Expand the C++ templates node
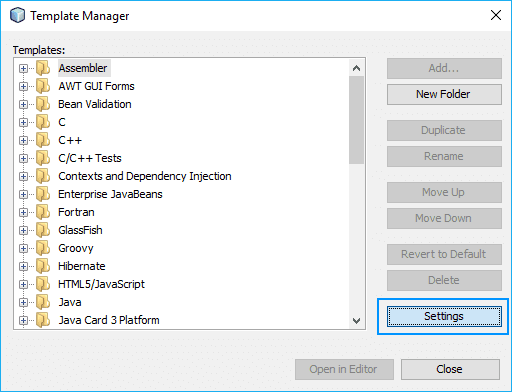Image resolution: width=512 pixels, height=392 pixels. pyautogui.click(x=23, y=141)
